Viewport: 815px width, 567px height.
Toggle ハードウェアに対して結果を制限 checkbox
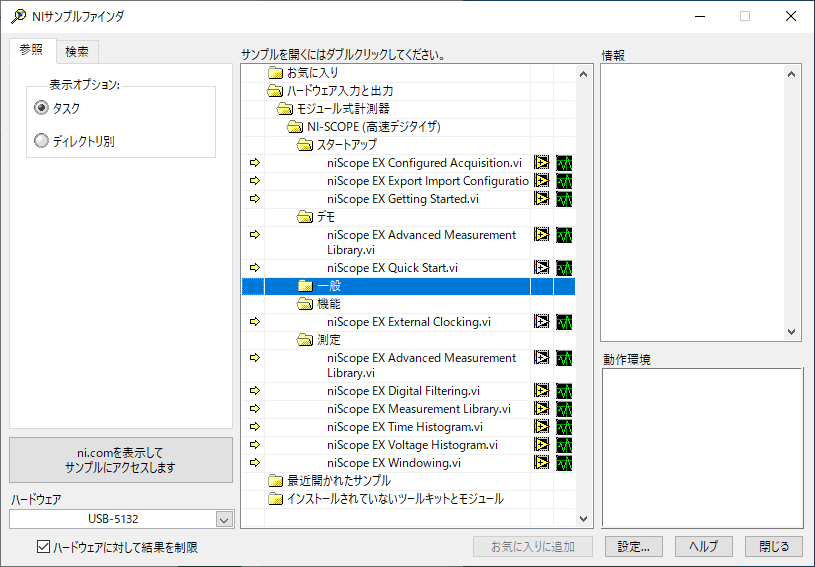pyautogui.click(x=44, y=547)
